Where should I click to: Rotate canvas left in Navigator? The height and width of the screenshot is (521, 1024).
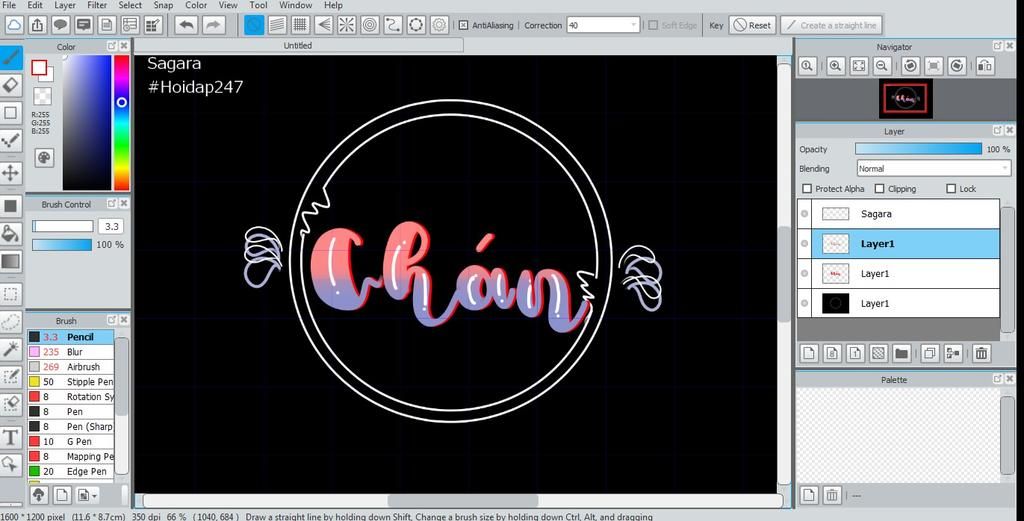(910, 65)
